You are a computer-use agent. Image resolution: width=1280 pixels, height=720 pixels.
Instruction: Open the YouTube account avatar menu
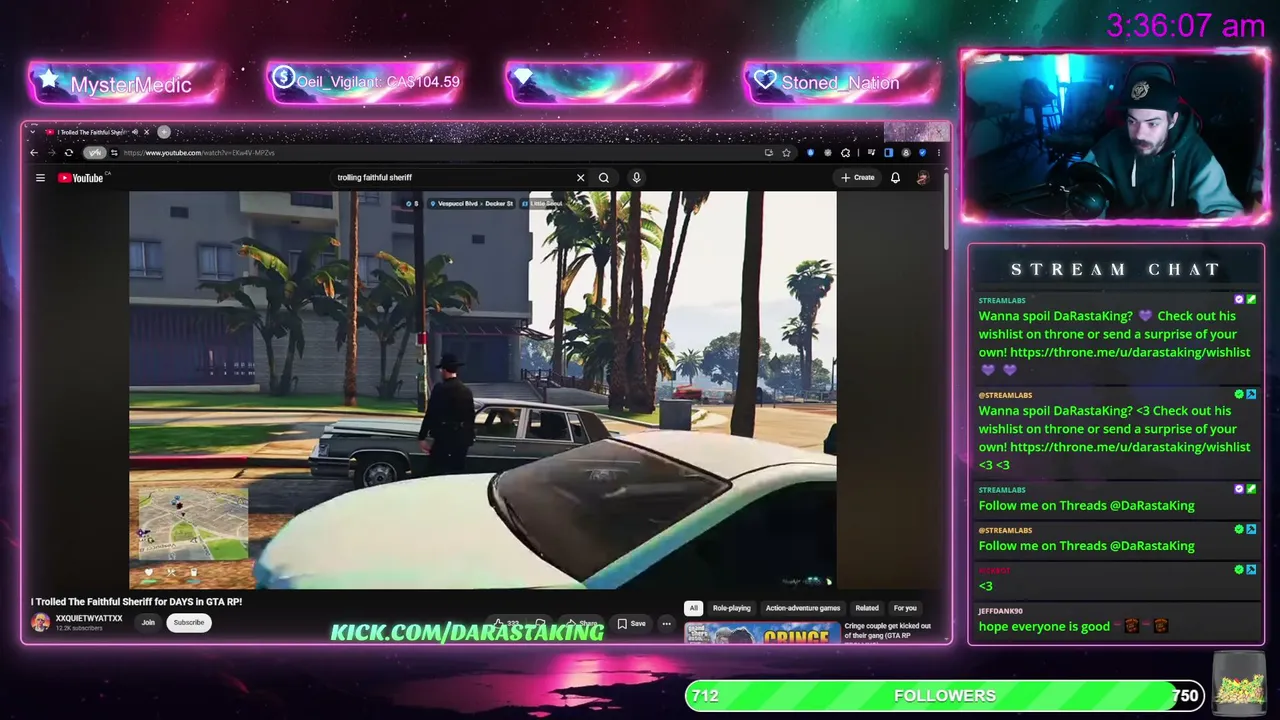922,178
